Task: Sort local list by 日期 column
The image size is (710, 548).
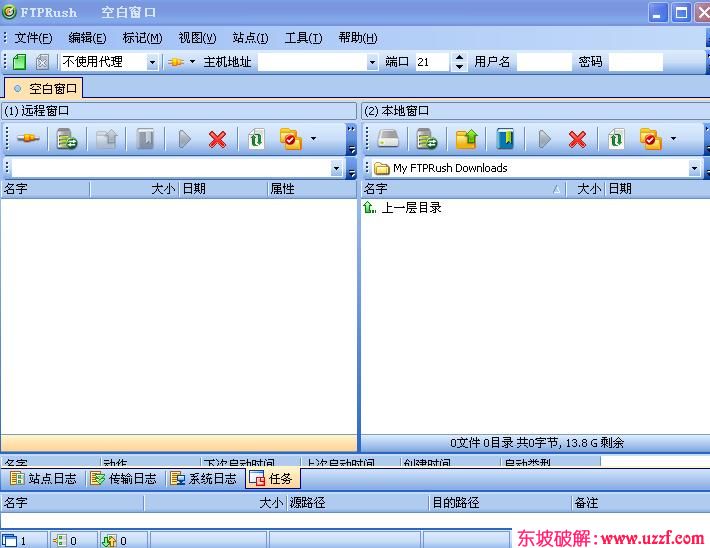Action: (657, 189)
